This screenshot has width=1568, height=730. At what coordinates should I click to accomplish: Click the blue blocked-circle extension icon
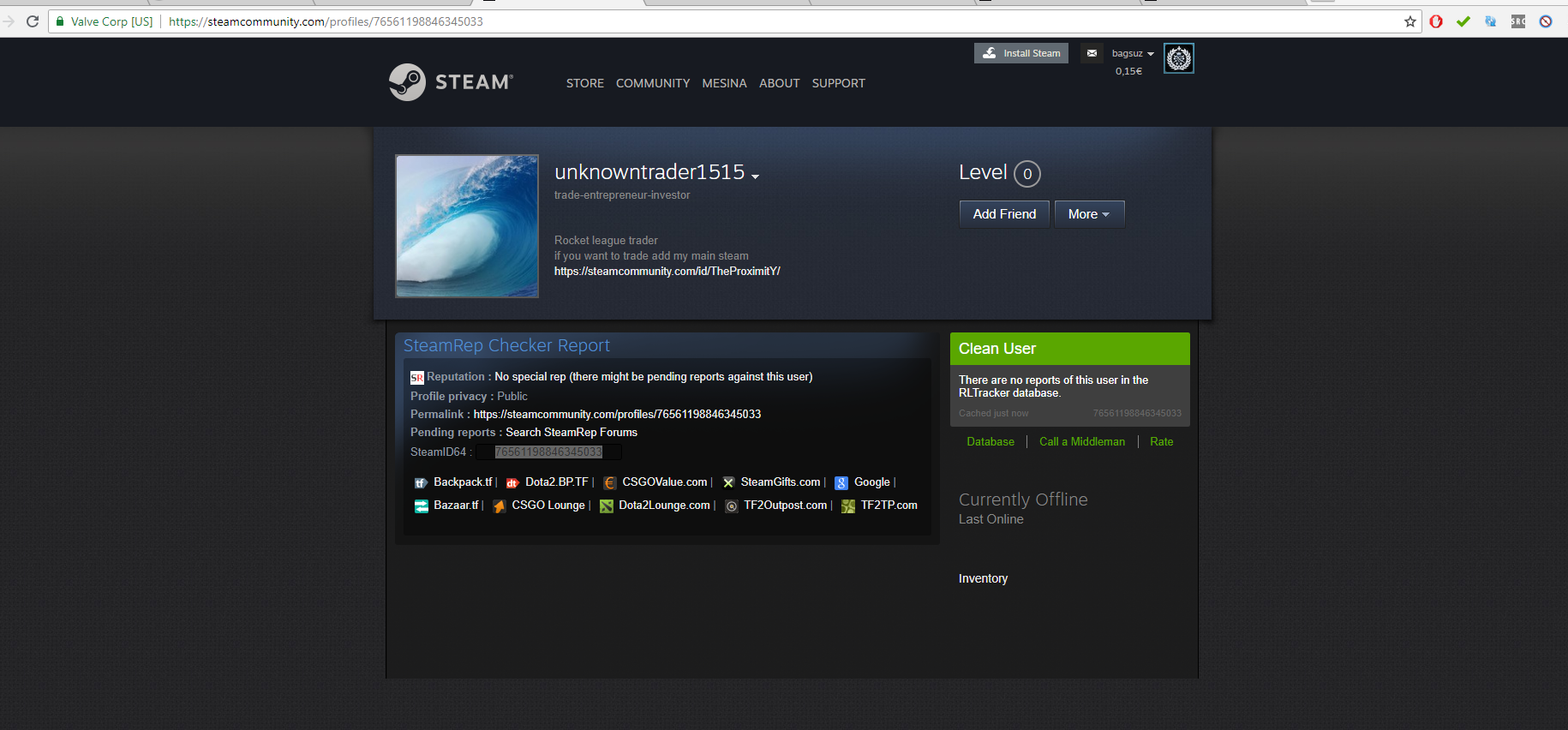tap(1546, 21)
